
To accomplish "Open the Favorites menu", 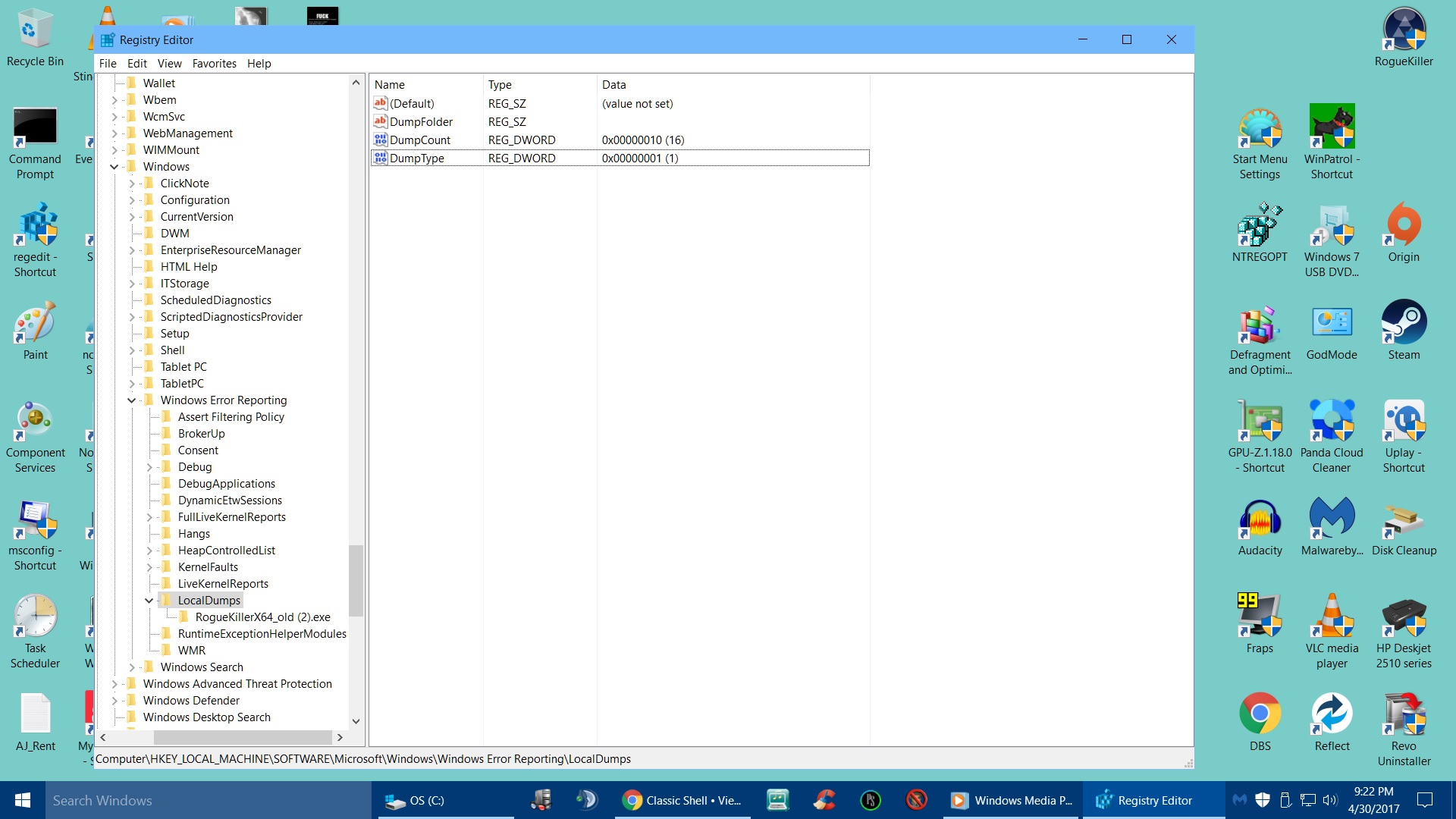I will tap(214, 64).
